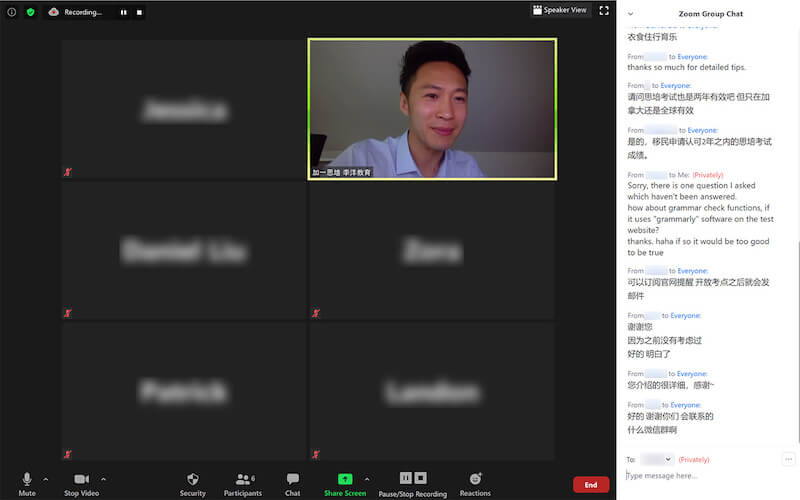Click Pause/Stop Recording in bottom toolbar
The width and height of the screenshot is (800, 500).
click(413, 481)
